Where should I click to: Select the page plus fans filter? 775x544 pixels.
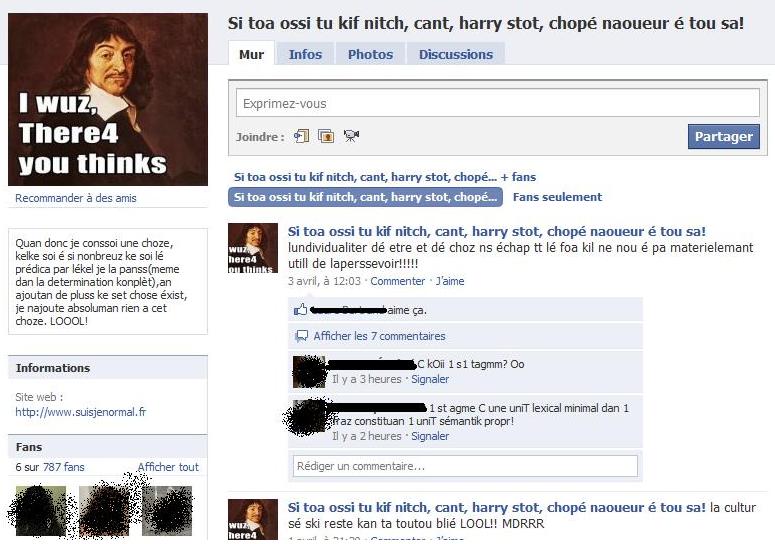pyautogui.click(x=385, y=177)
